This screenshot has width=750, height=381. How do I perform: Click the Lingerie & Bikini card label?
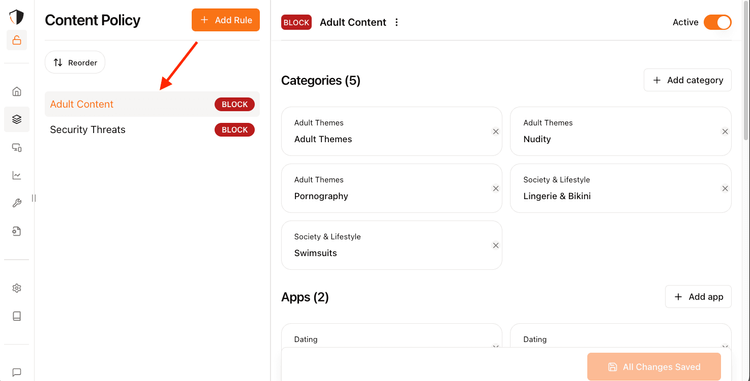[x=557, y=196]
